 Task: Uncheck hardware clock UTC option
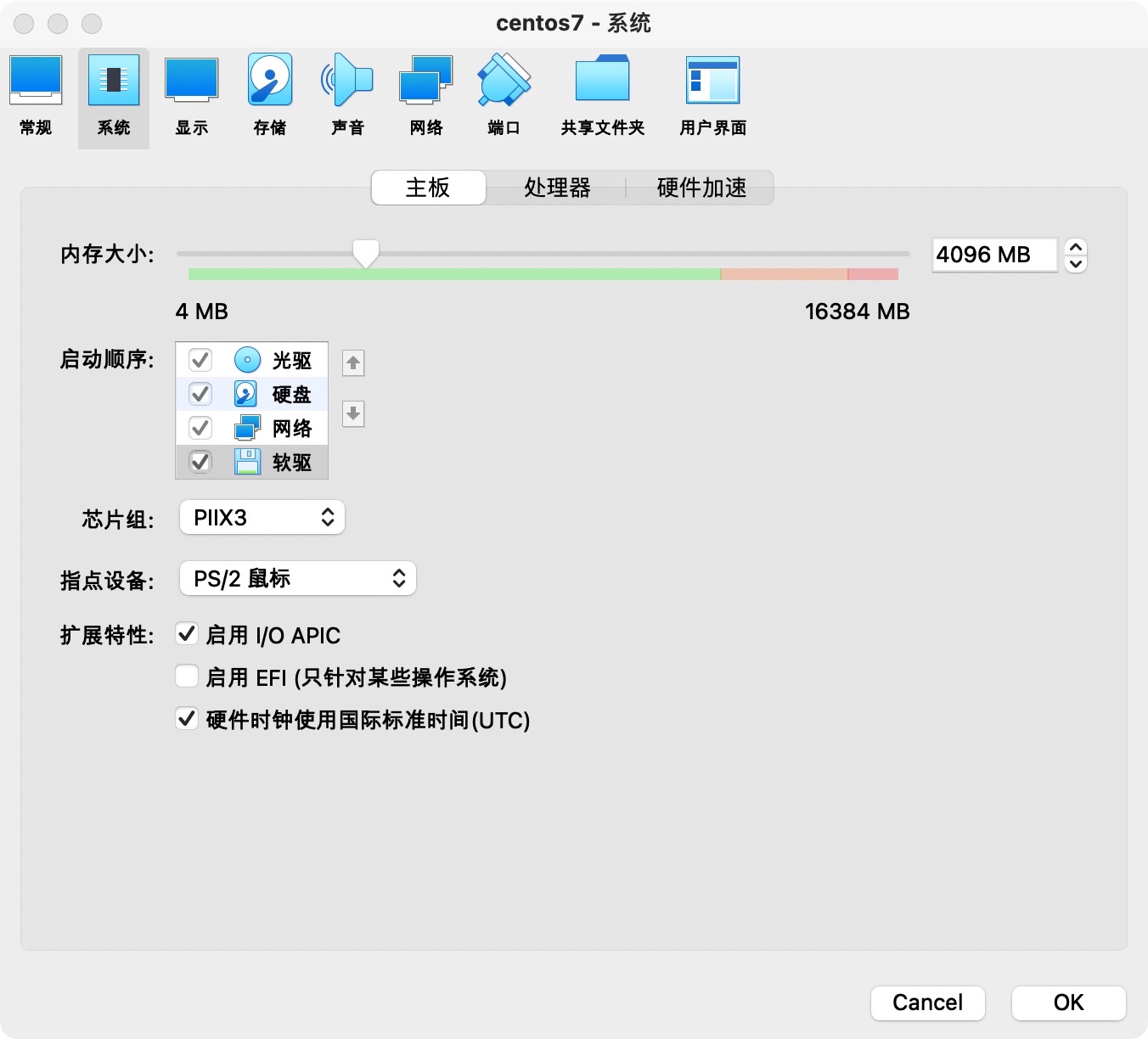[x=187, y=719]
